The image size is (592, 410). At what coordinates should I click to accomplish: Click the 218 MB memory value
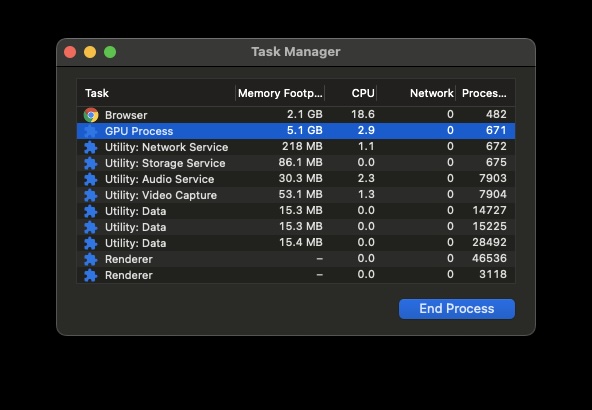click(302, 146)
